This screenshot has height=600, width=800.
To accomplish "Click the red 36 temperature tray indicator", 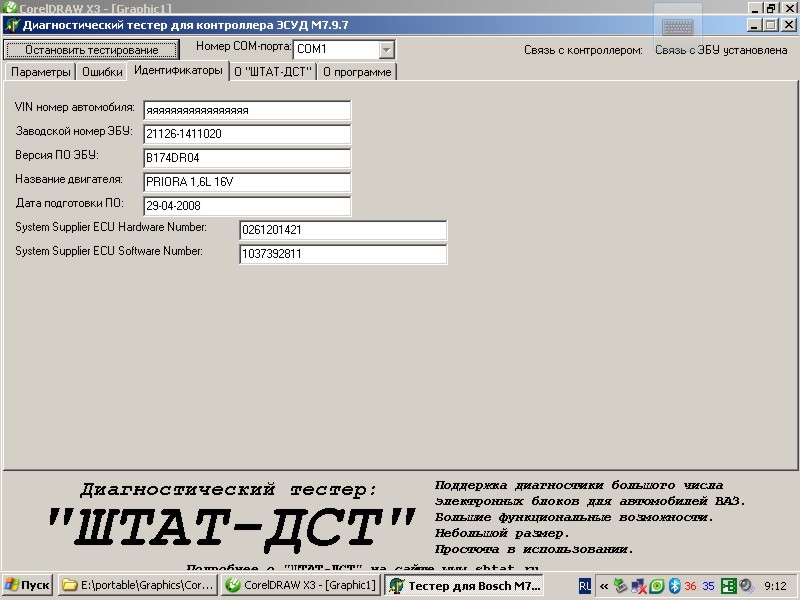I will click(690, 586).
